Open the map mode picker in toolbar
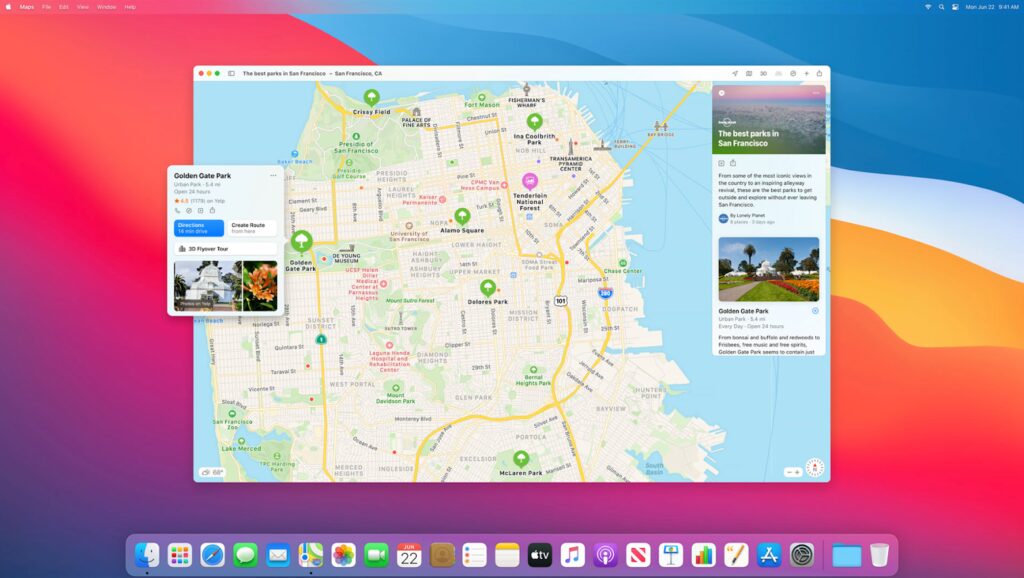The image size is (1024, 578). pyautogui.click(x=749, y=73)
